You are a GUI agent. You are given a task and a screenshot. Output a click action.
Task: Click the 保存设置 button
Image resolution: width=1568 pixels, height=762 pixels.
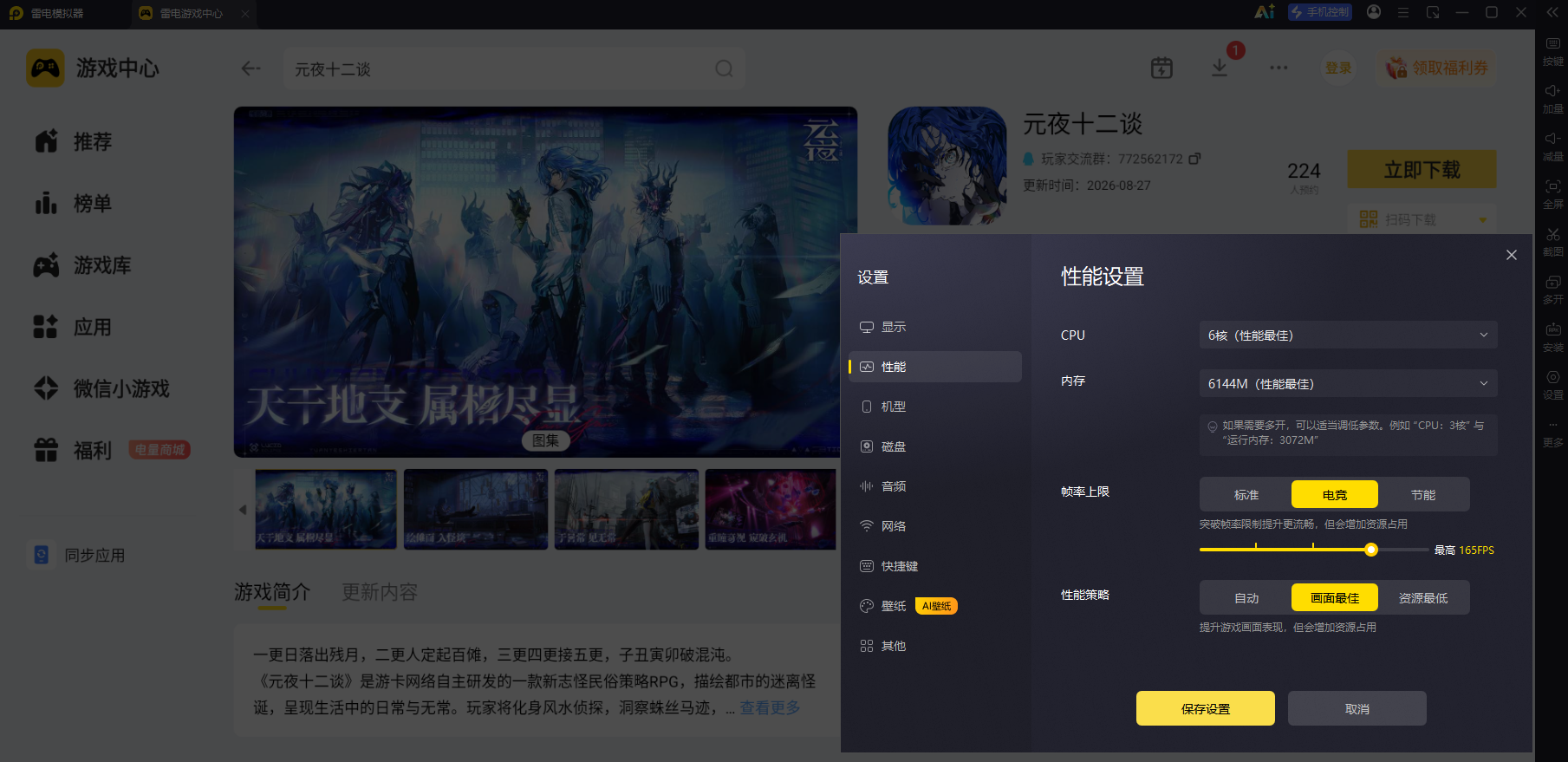point(1205,708)
